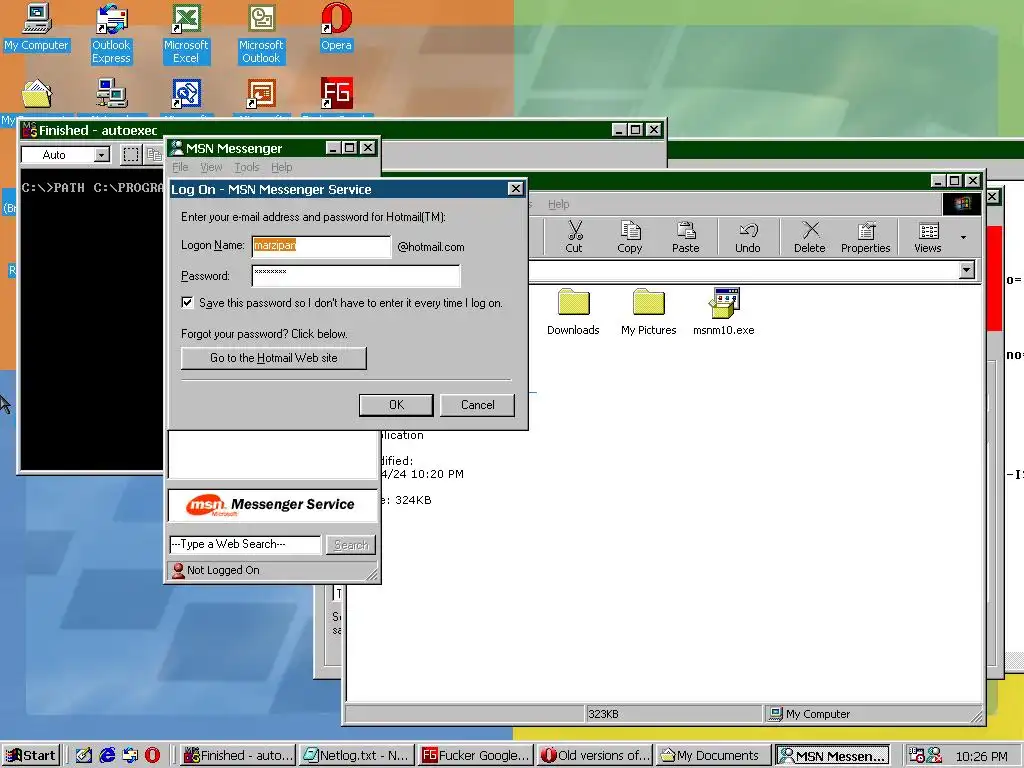Click the MSN Messenger tray icon
The width and height of the screenshot is (1024, 768).
935,756
